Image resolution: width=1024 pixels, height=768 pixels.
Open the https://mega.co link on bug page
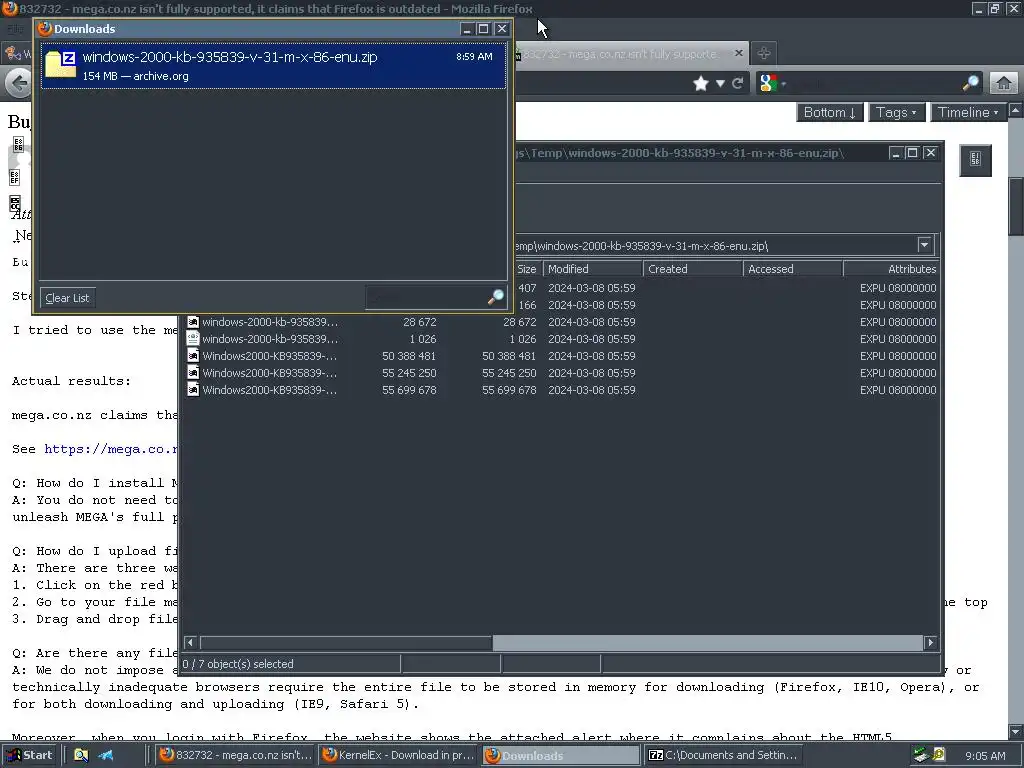coord(111,449)
